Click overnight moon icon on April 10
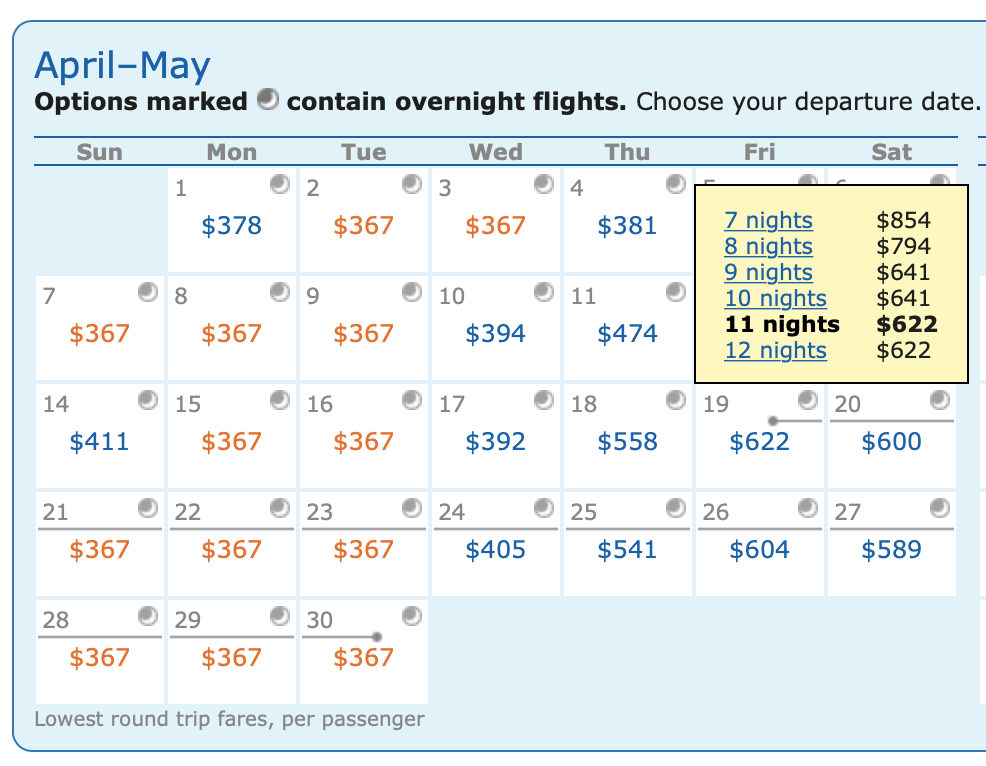This screenshot has height=766, width=986. pyautogui.click(x=544, y=292)
